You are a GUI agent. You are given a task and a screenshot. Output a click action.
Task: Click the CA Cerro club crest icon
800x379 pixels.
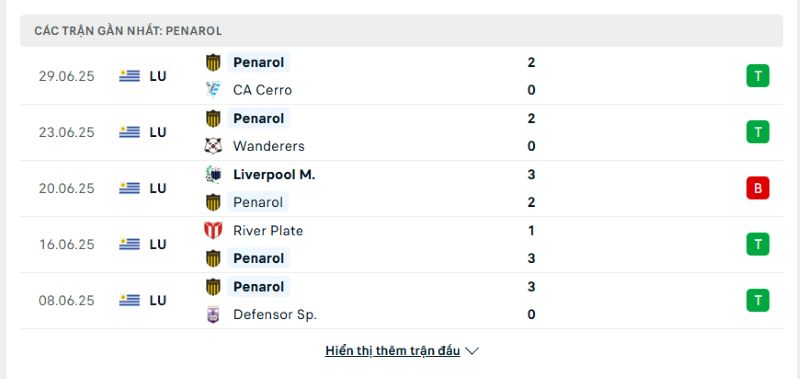[213, 90]
